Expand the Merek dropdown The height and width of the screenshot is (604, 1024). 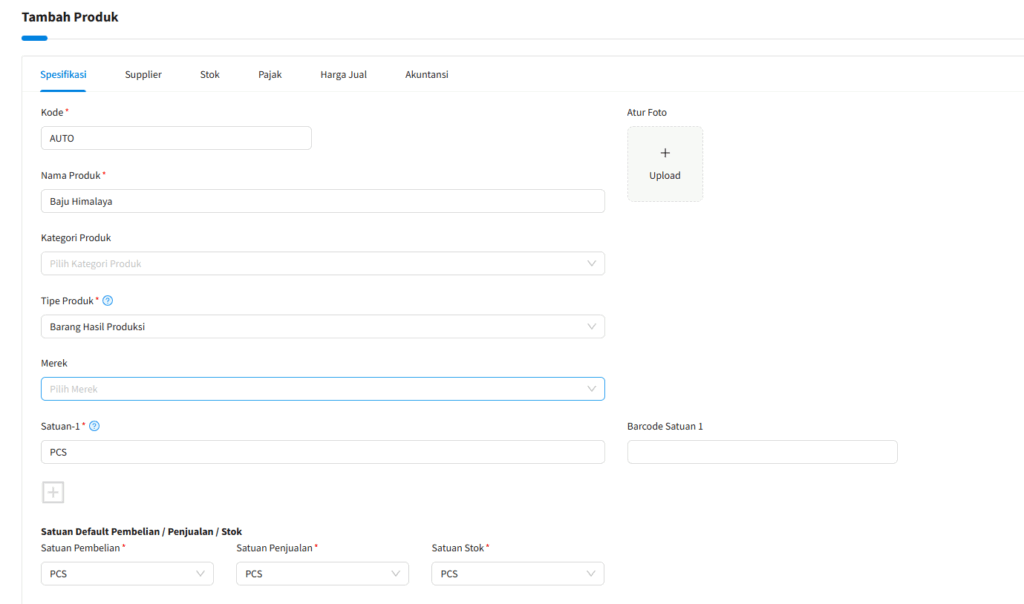322,389
